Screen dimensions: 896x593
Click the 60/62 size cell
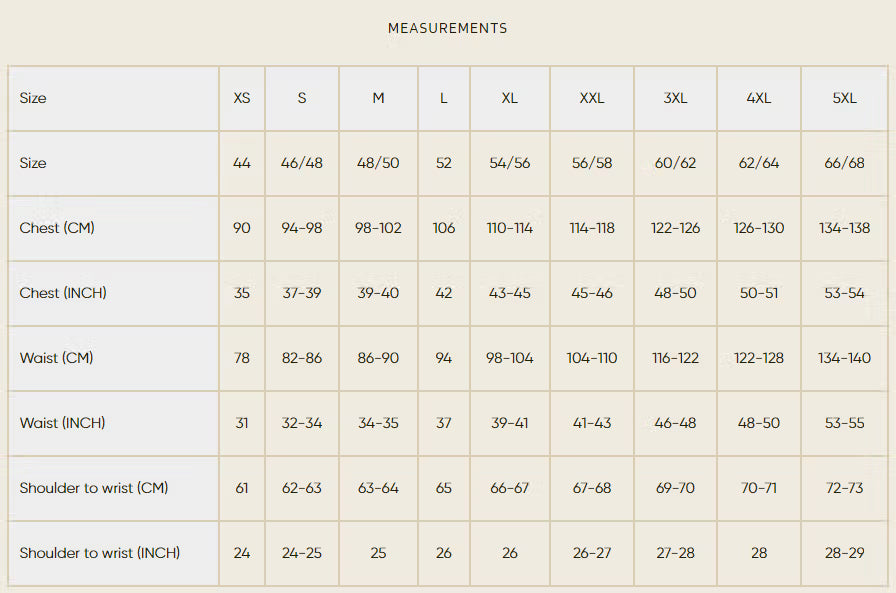coord(675,163)
